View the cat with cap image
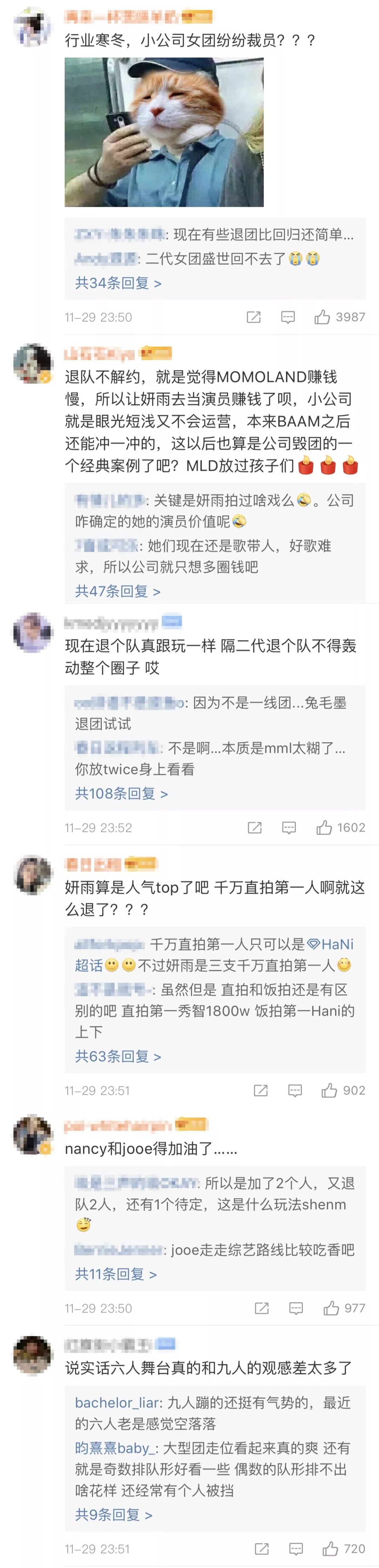This screenshot has width=379, height=1568. click(164, 132)
